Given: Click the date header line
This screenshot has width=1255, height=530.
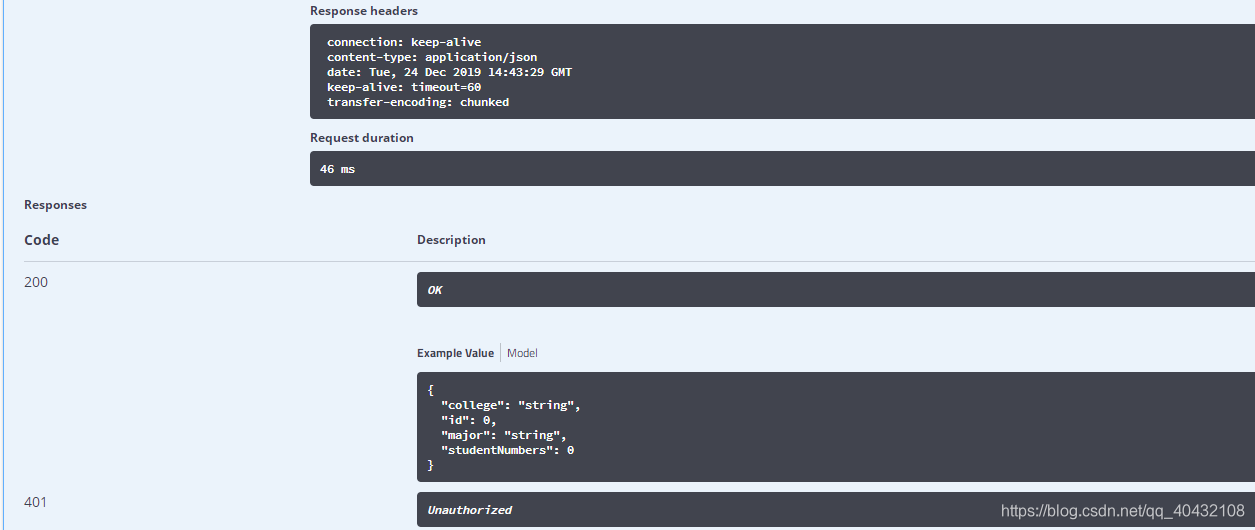Looking at the screenshot, I should pos(449,72).
